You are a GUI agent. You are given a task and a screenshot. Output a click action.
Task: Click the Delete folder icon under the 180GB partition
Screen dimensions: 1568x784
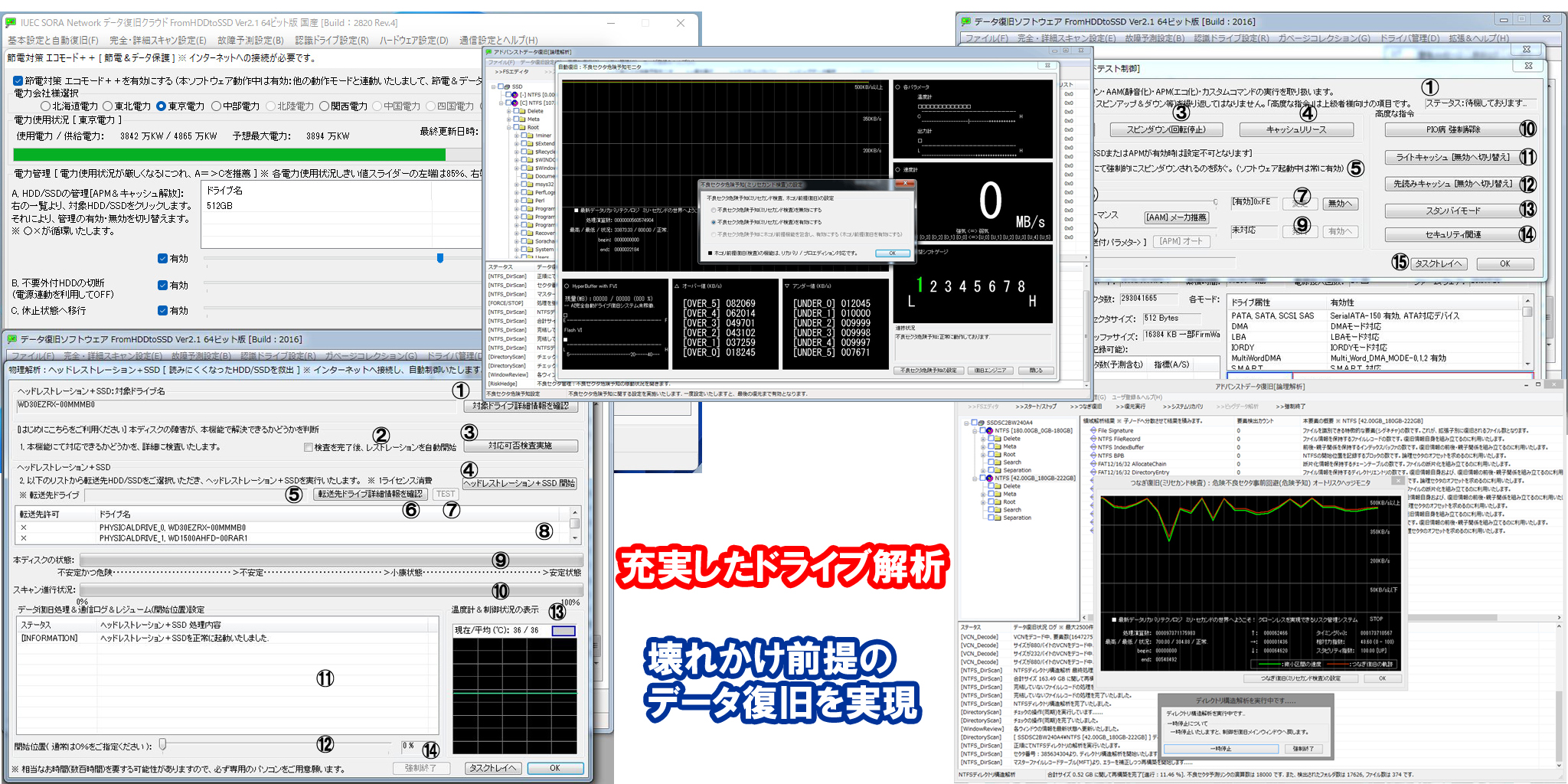coord(998,439)
